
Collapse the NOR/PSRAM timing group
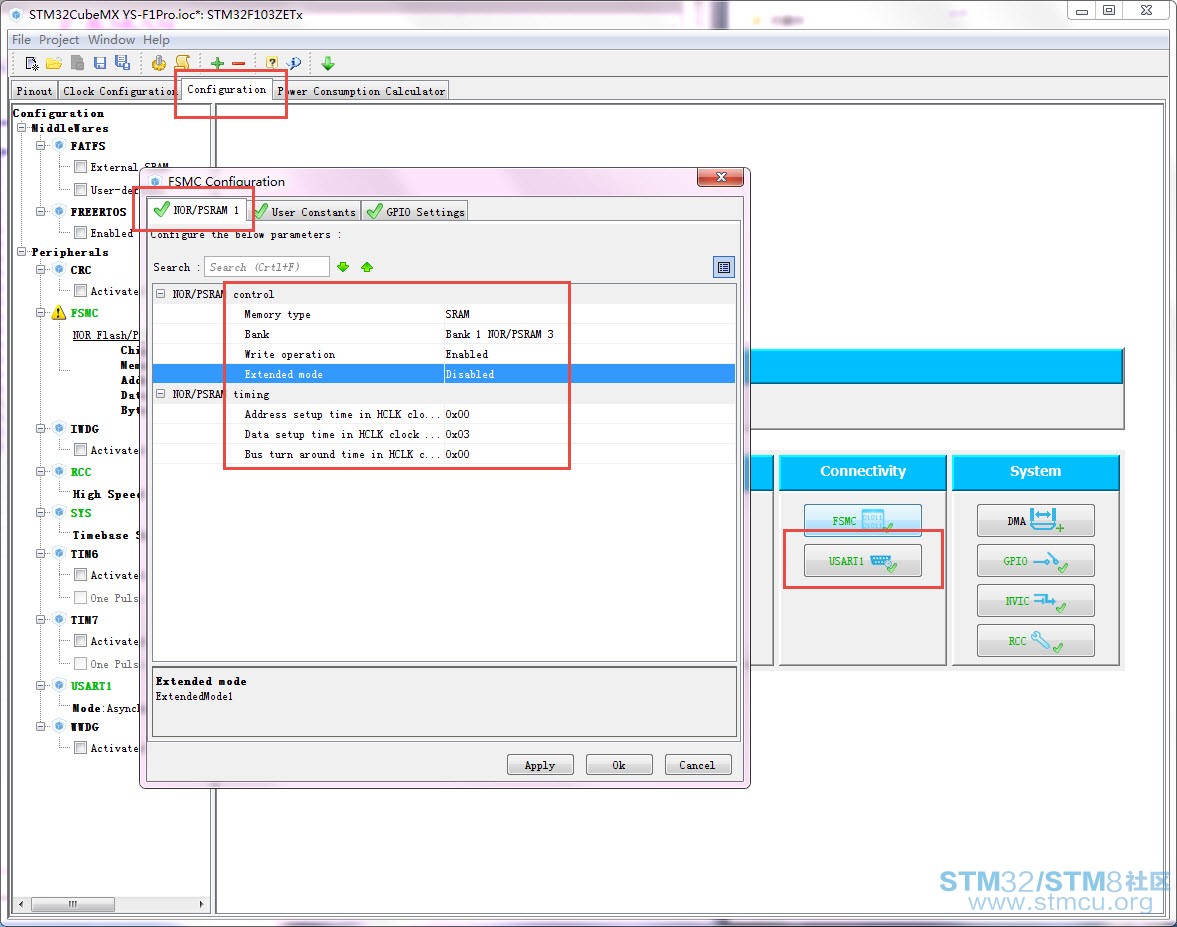[x=161, y=394]
